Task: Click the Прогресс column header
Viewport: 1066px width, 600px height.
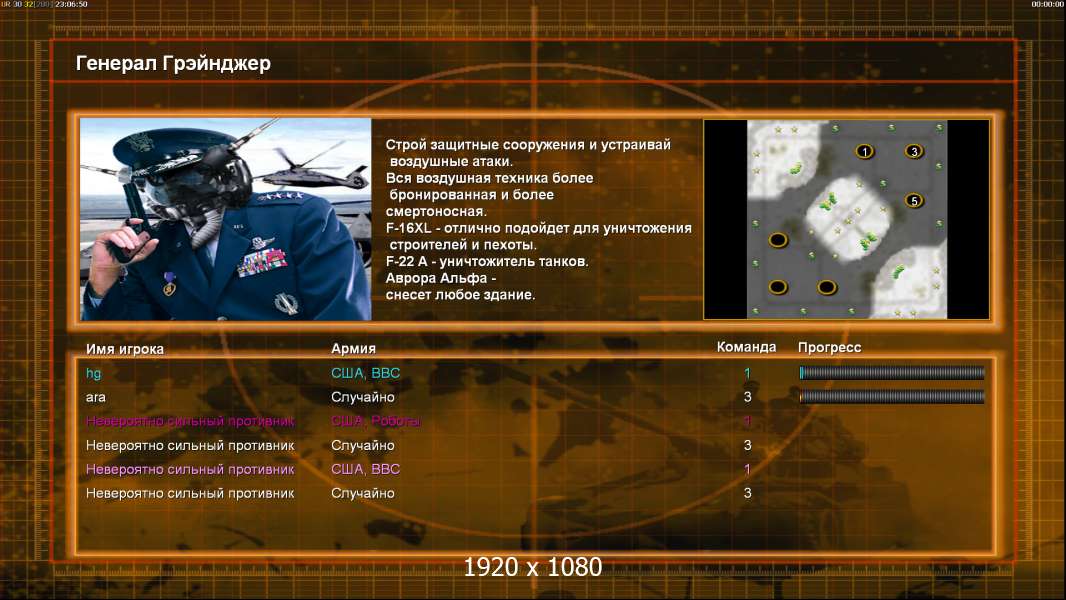Action: [829, 347]
